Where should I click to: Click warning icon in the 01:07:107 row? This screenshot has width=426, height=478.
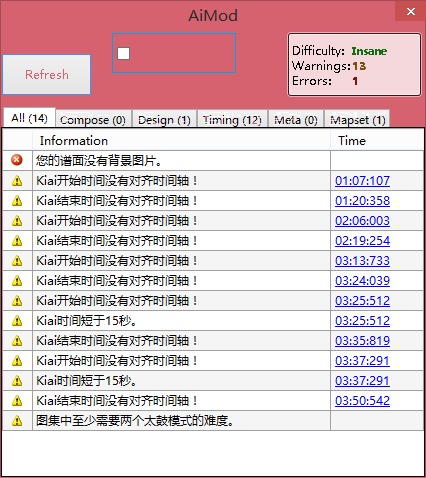[17, 181]
